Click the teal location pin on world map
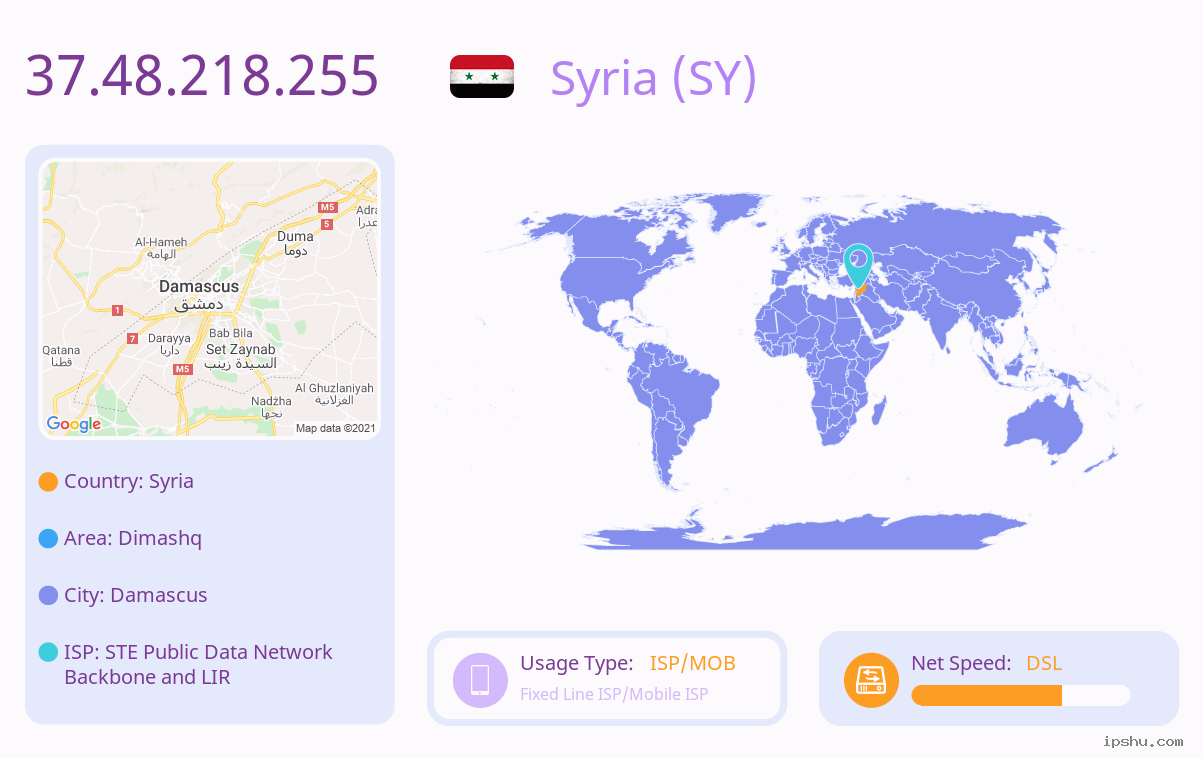 tap(858, 266)
